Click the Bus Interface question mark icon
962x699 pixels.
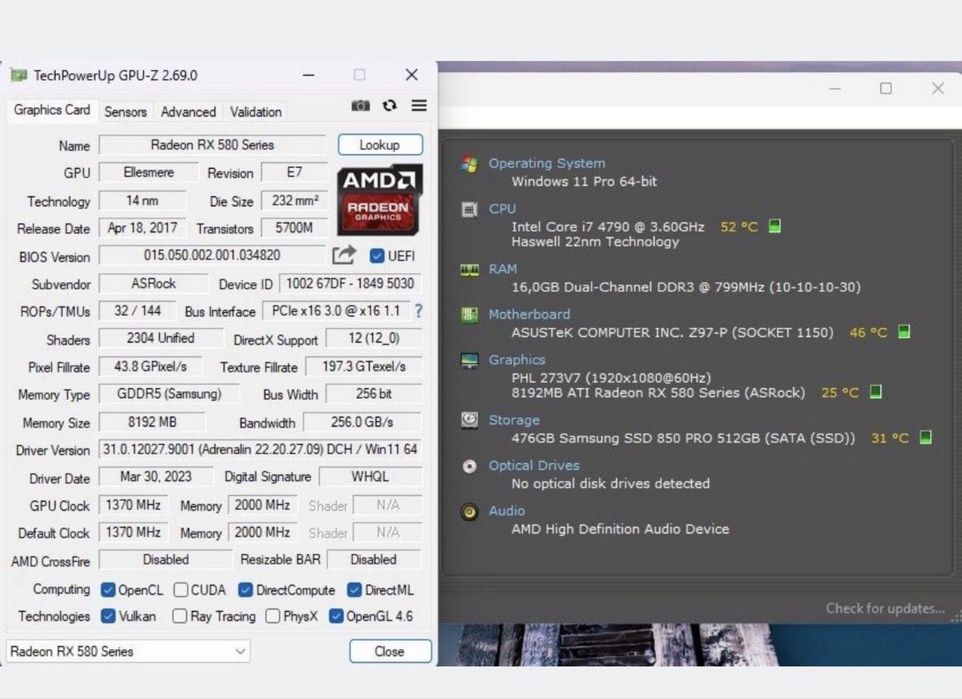[418, 311]
